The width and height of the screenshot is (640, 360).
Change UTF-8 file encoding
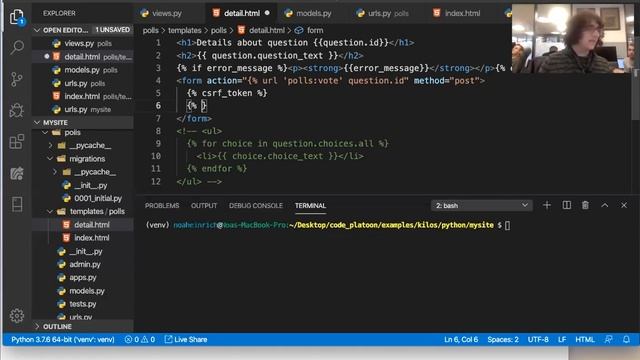pos(538,340)
